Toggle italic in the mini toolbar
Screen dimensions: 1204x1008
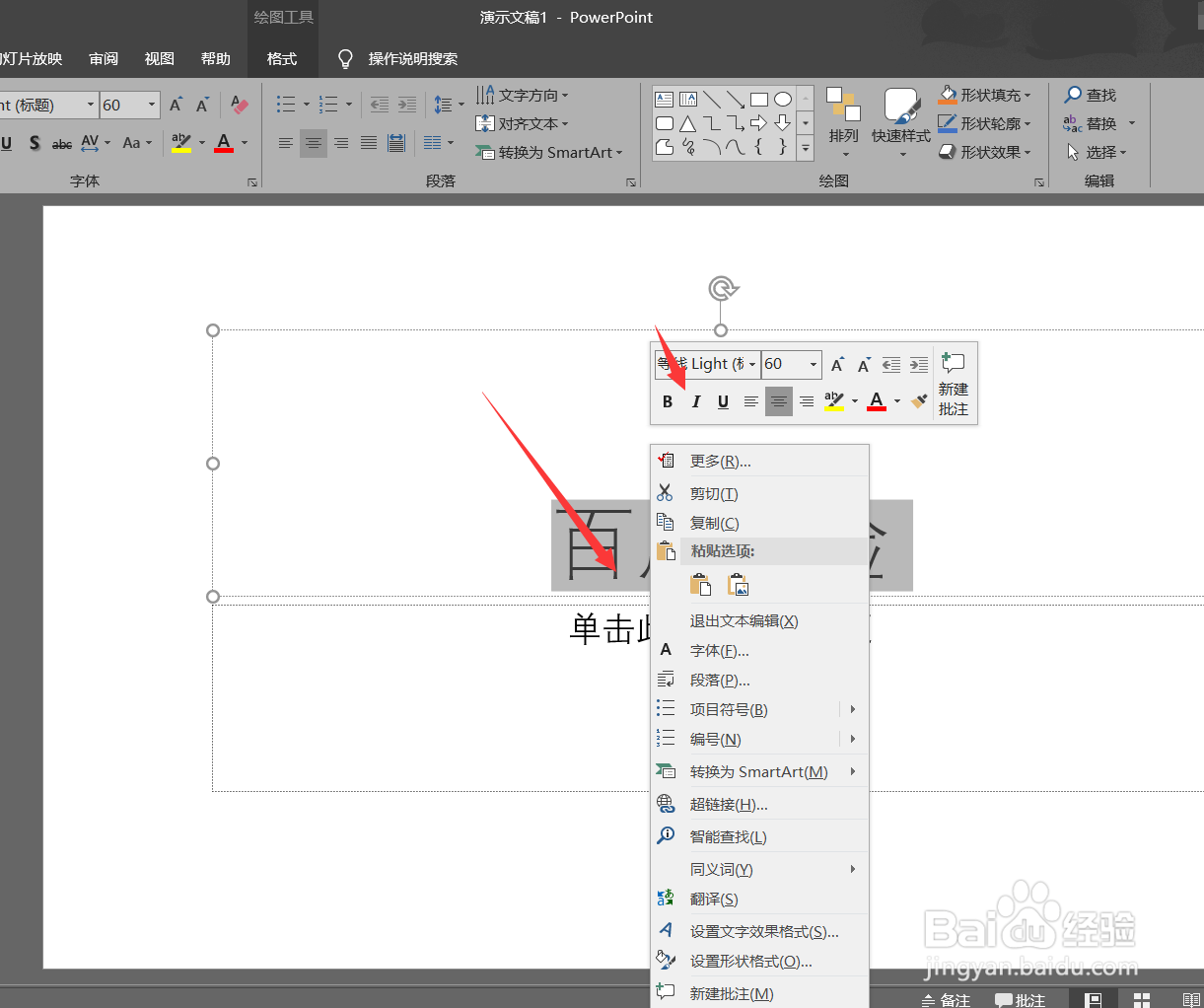(x=695, y=401)
